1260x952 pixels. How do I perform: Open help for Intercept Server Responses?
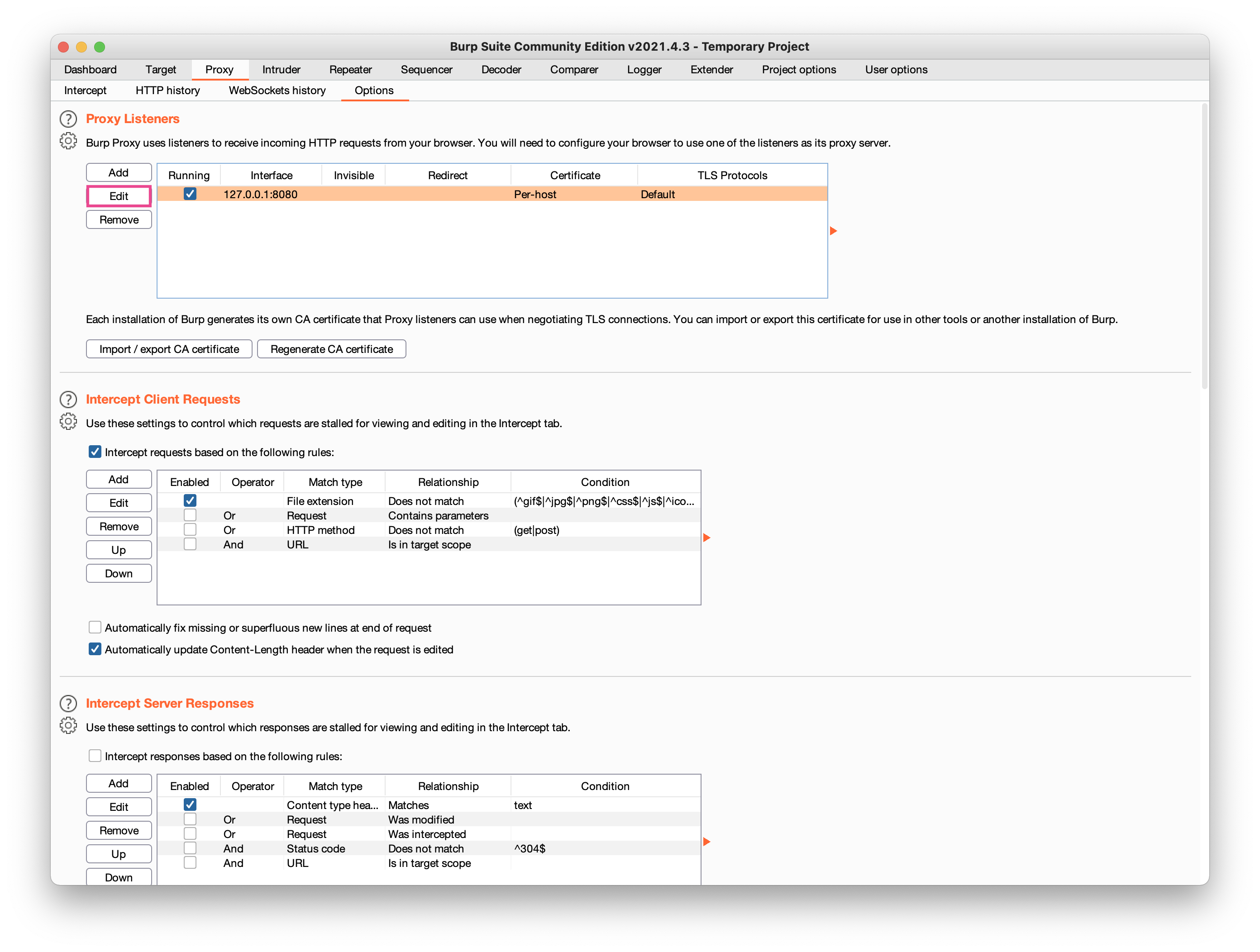tap(68, 704)
